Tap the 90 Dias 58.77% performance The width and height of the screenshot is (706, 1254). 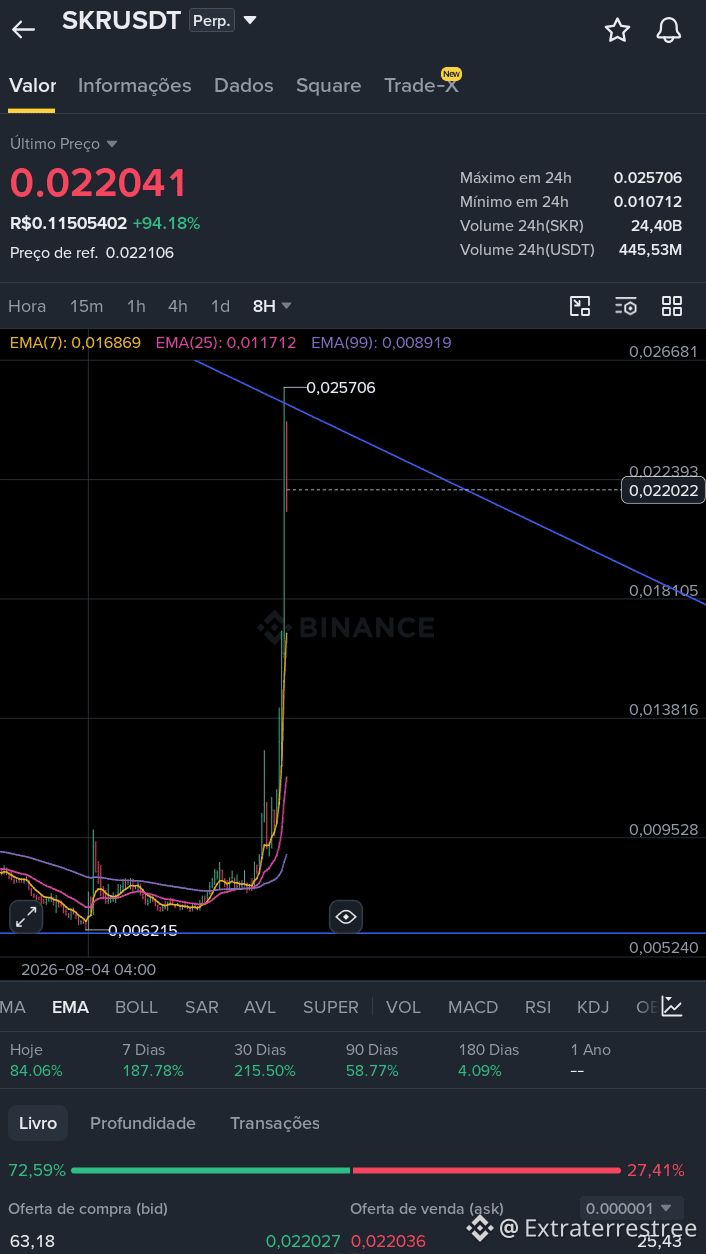(x=372, y=1060)
